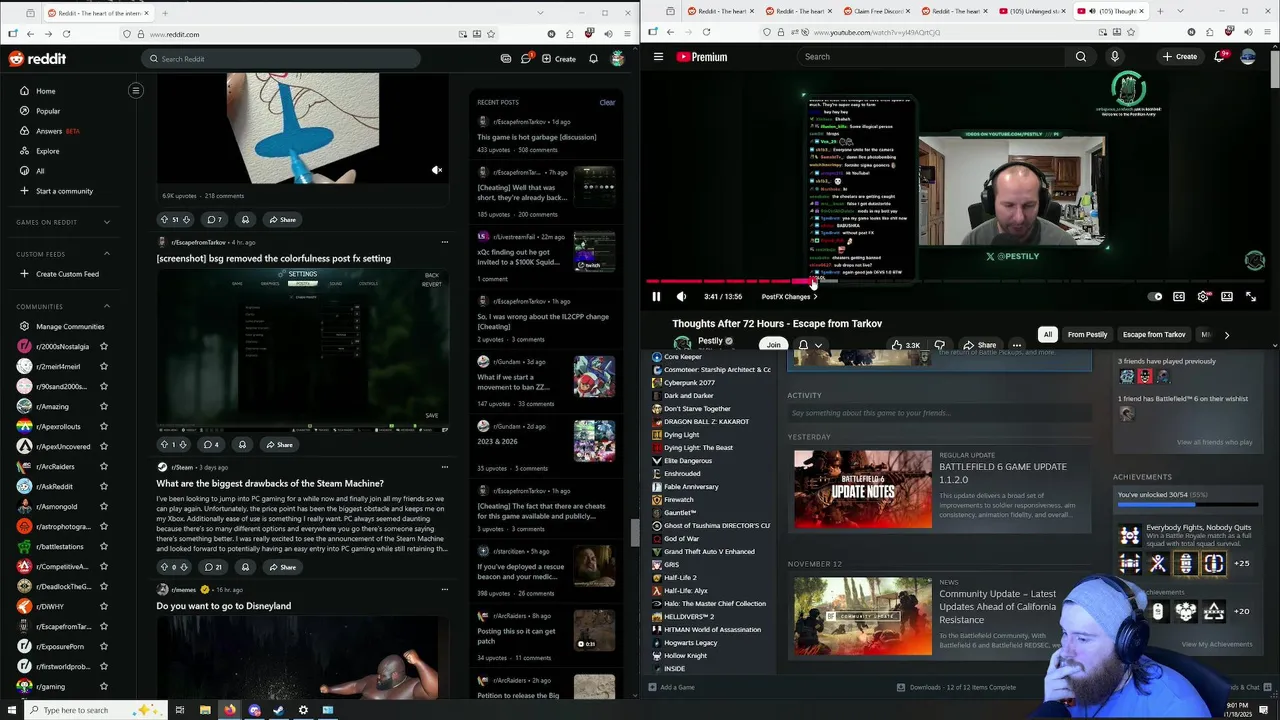Image resolution: width=1280 pixels, height=720 pixels.
Task: Click the Reddit page scrollbar thumb
Action: click(x=634, y=533)
